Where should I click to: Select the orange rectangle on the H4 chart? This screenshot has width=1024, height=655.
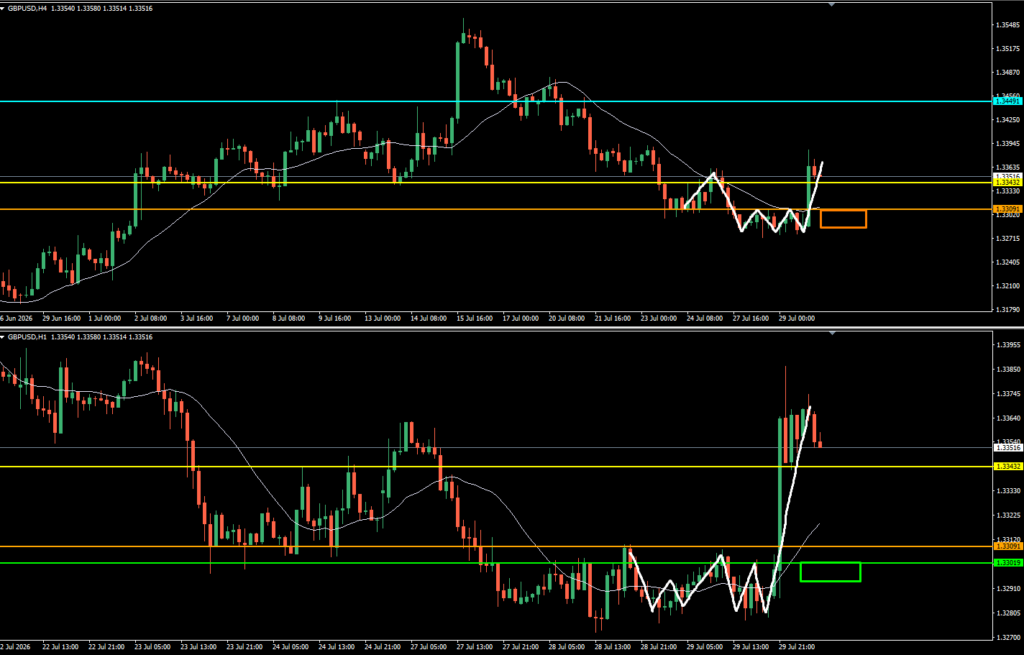tap(843, 219)
